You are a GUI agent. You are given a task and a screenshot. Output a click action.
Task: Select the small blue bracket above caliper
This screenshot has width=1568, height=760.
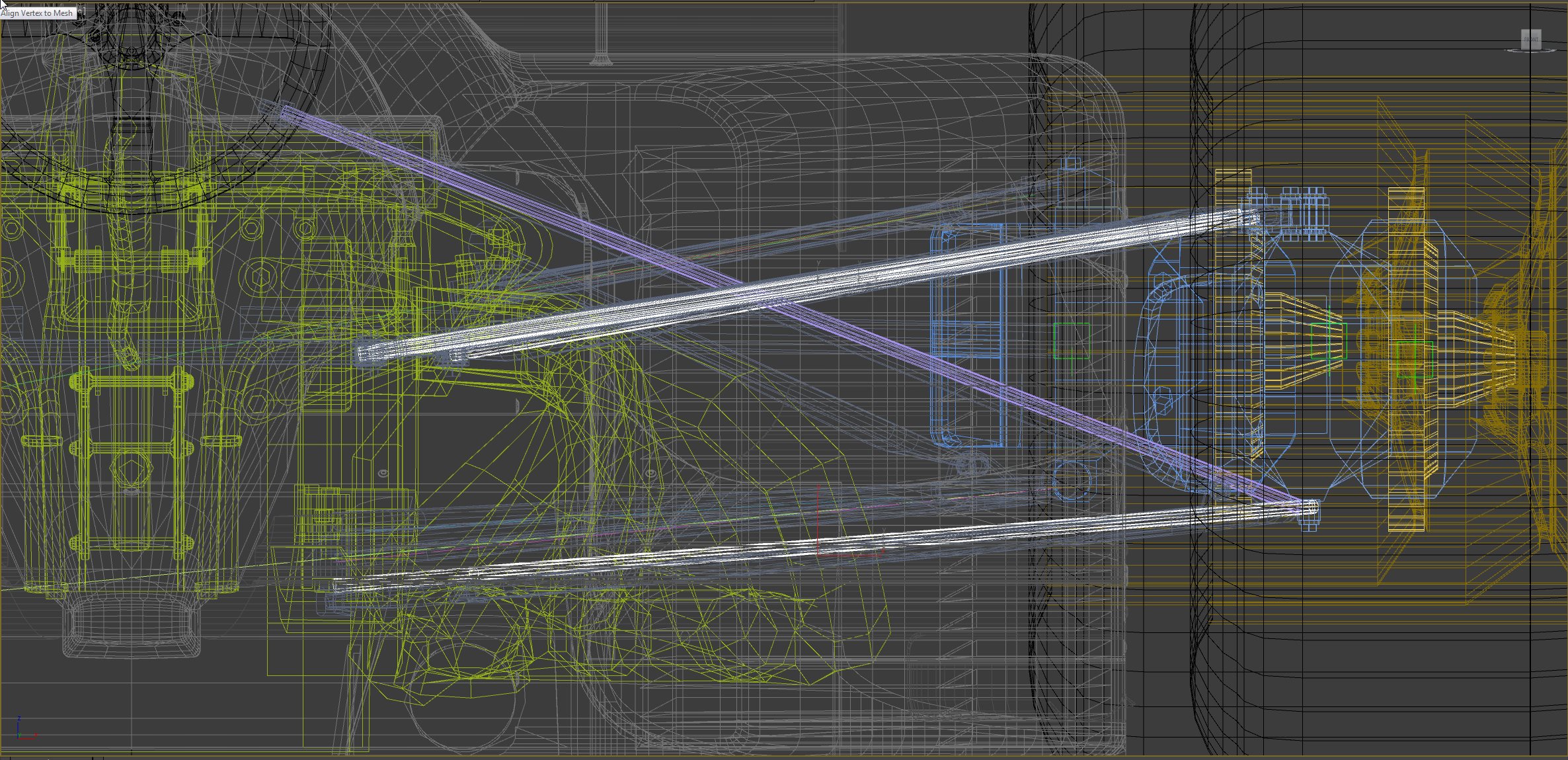pos(1072,163)
